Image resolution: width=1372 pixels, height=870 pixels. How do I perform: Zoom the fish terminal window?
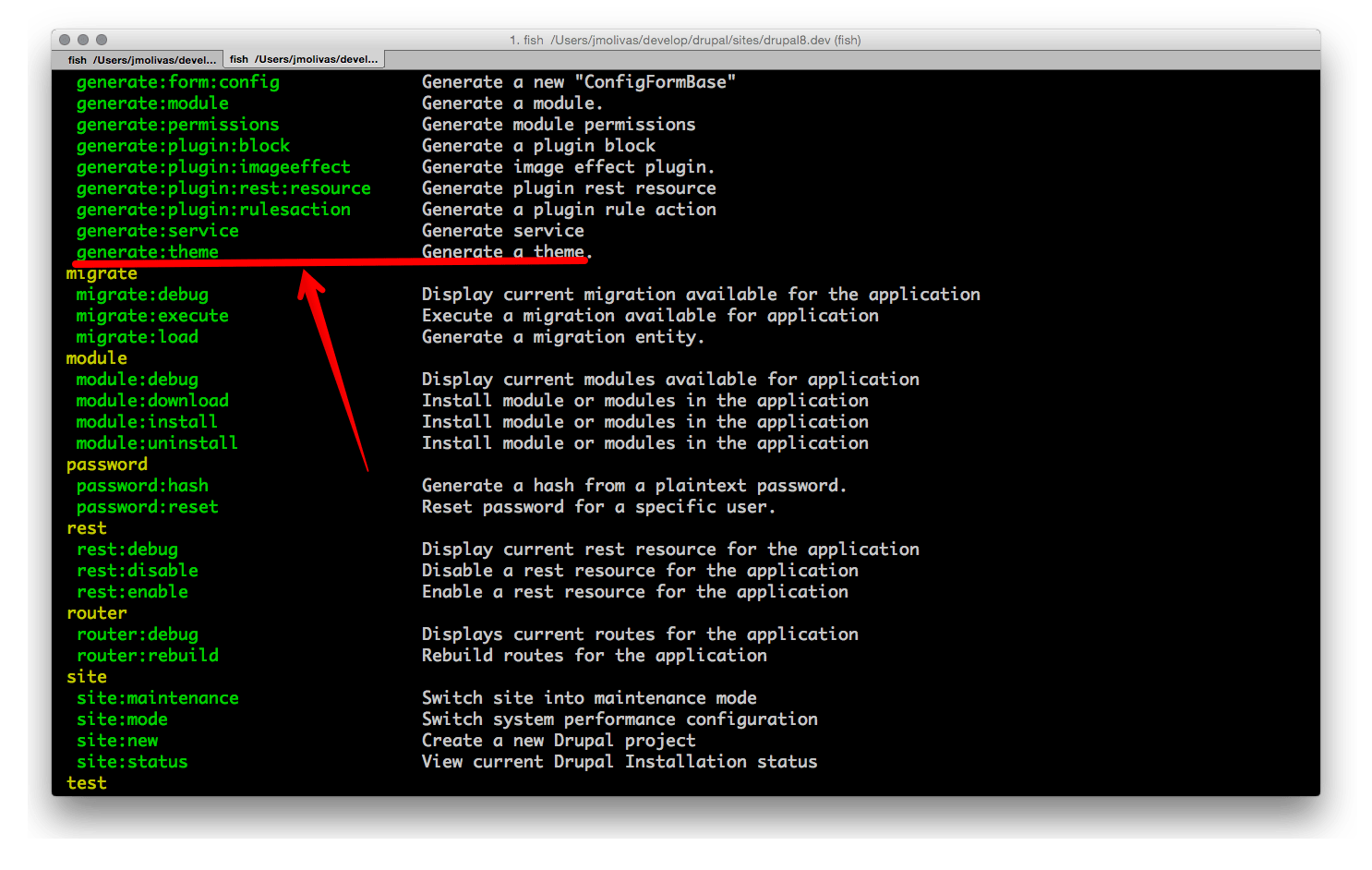click(102, 40)
